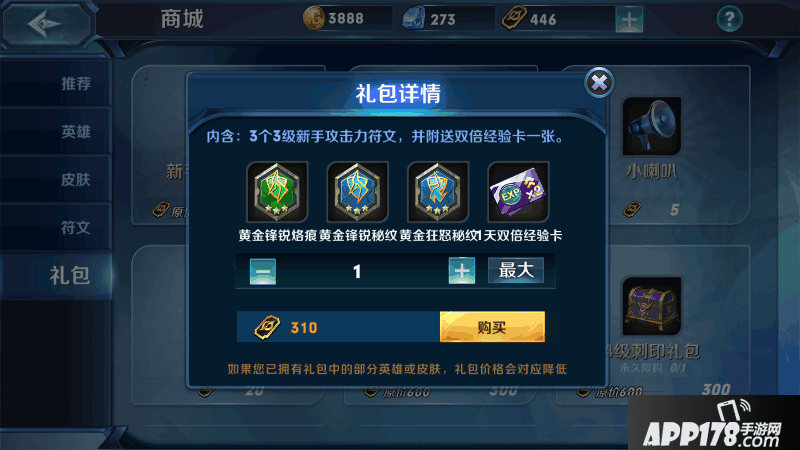Select the 黄金锋锐秘纹 rune icon
This screenshot has width=800, height=450.
(x=358, y=192)
